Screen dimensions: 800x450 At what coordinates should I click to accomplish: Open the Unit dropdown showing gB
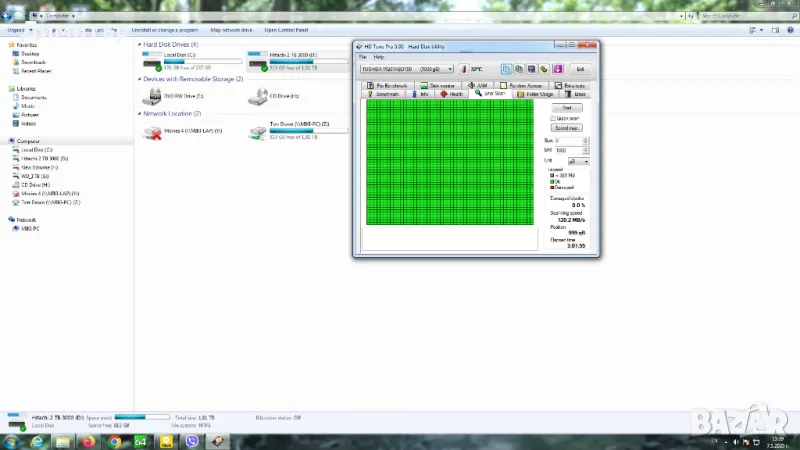pos(579,161)
